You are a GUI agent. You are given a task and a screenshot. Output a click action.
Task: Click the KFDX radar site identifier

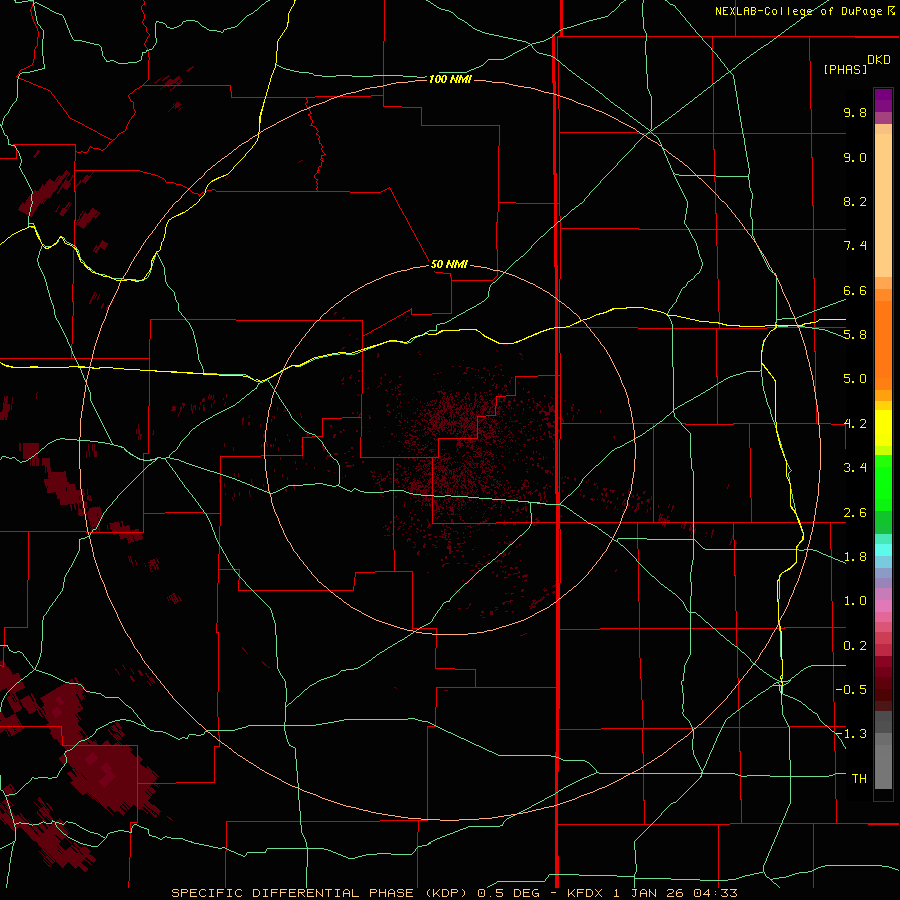pos(585,893)
